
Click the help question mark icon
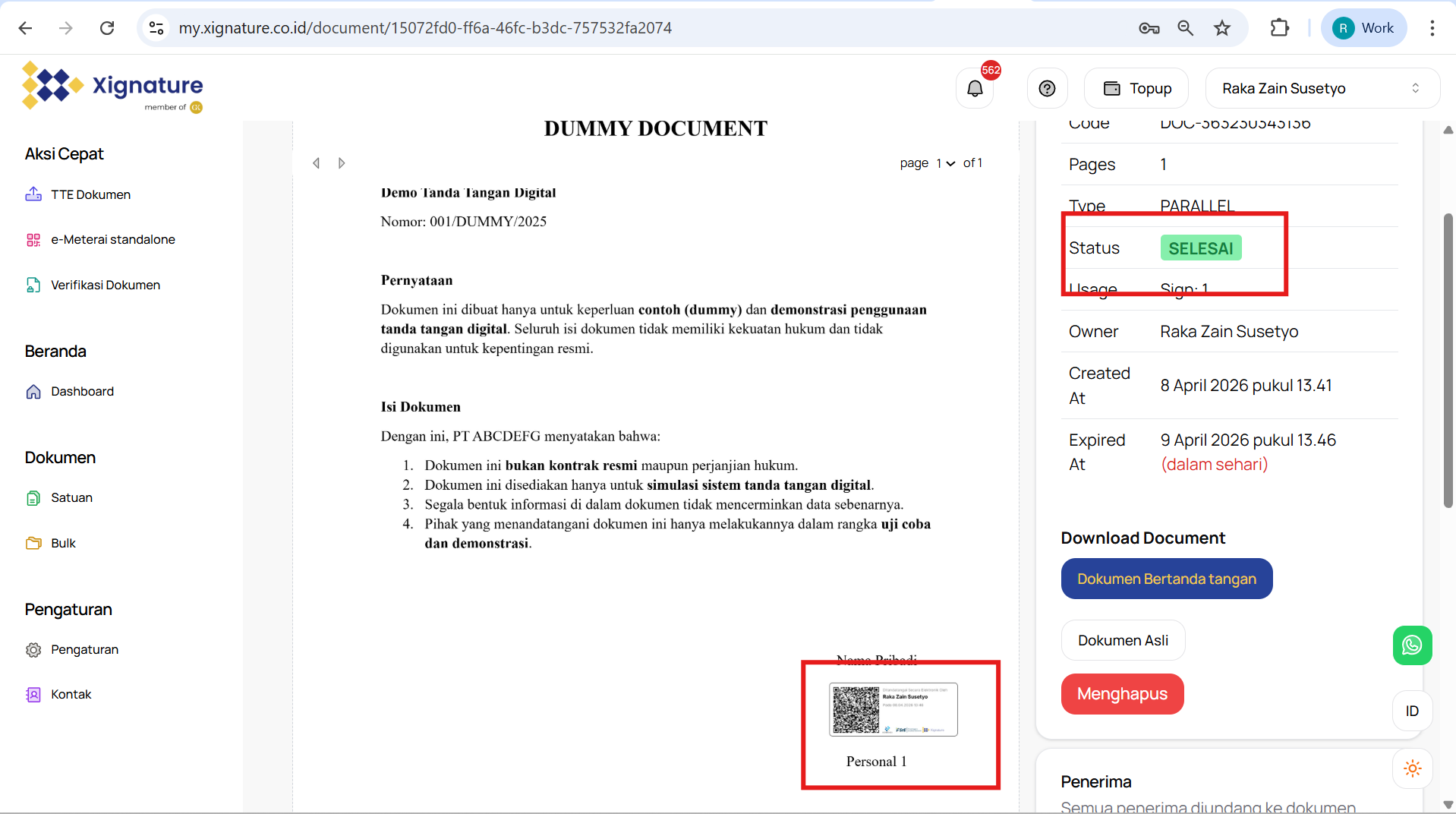tap(1047, 89)
